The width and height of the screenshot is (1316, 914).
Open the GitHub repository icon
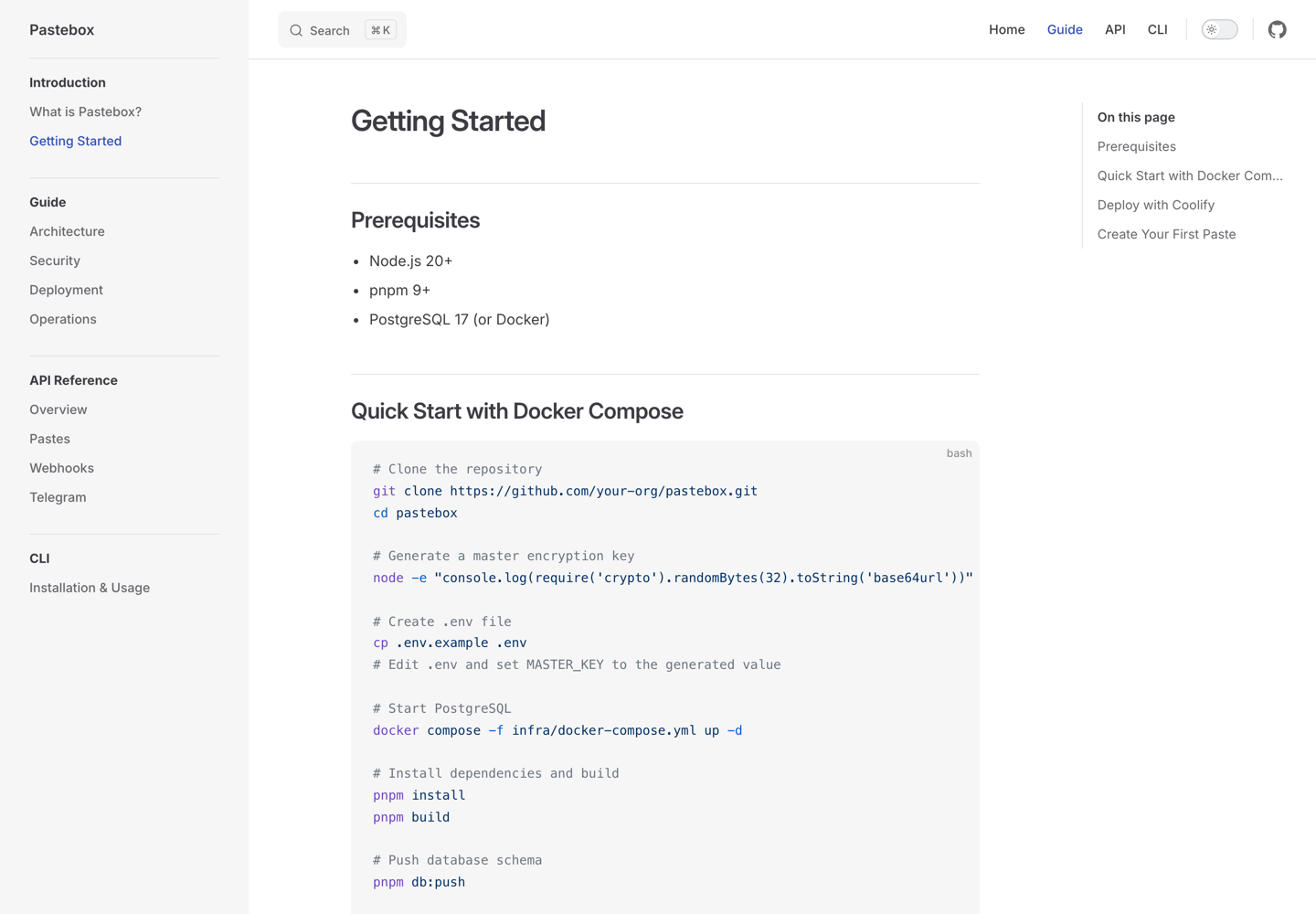tap(1277, 29)
